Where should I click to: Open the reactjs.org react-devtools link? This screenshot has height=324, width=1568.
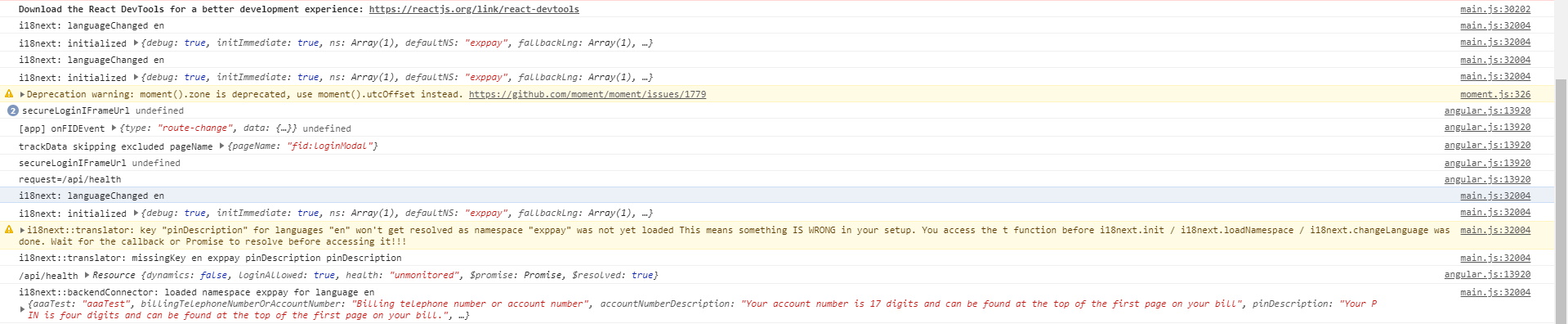474,9
